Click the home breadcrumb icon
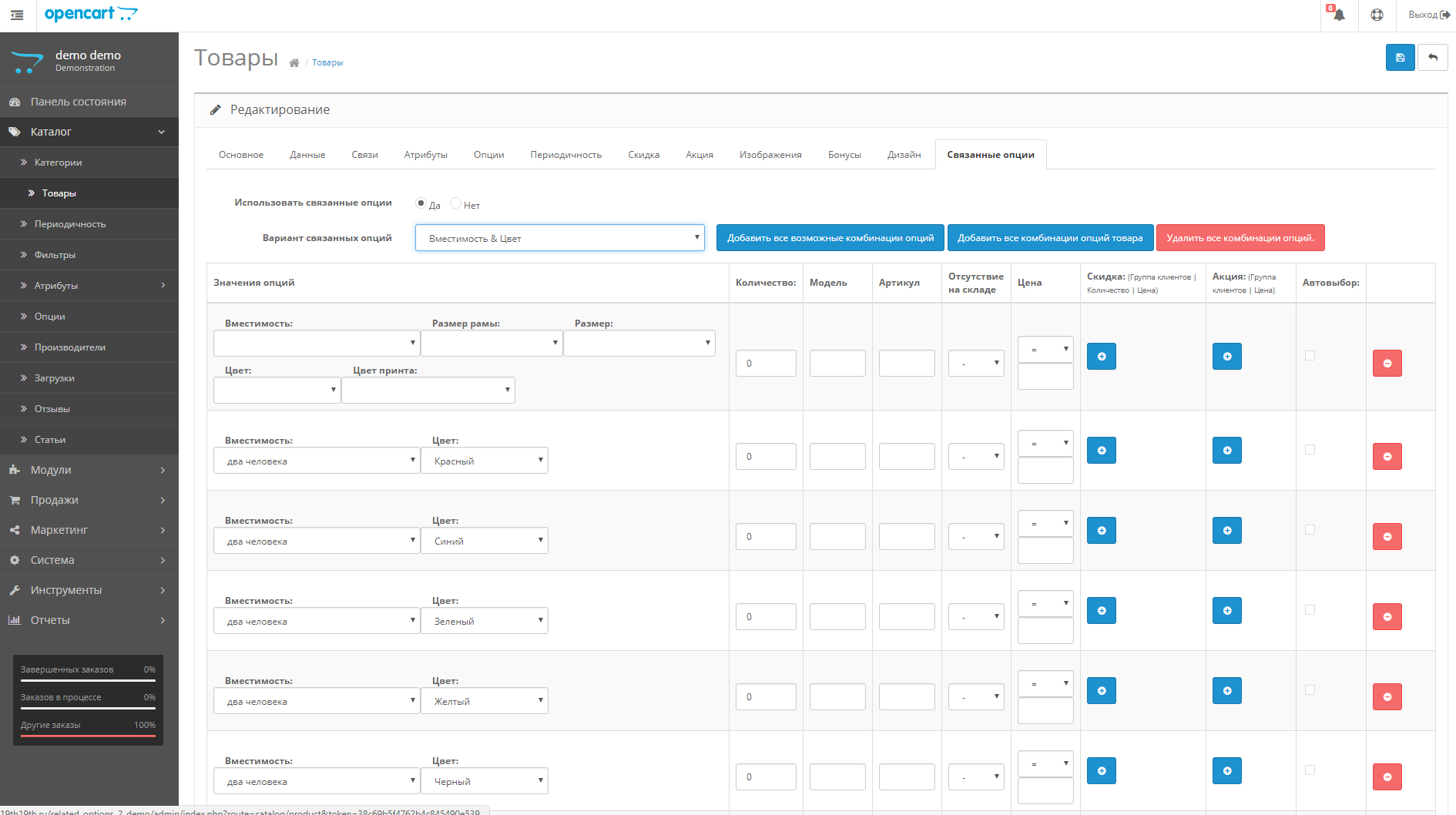Screen dimensions: 1456x815 [294, 63]
